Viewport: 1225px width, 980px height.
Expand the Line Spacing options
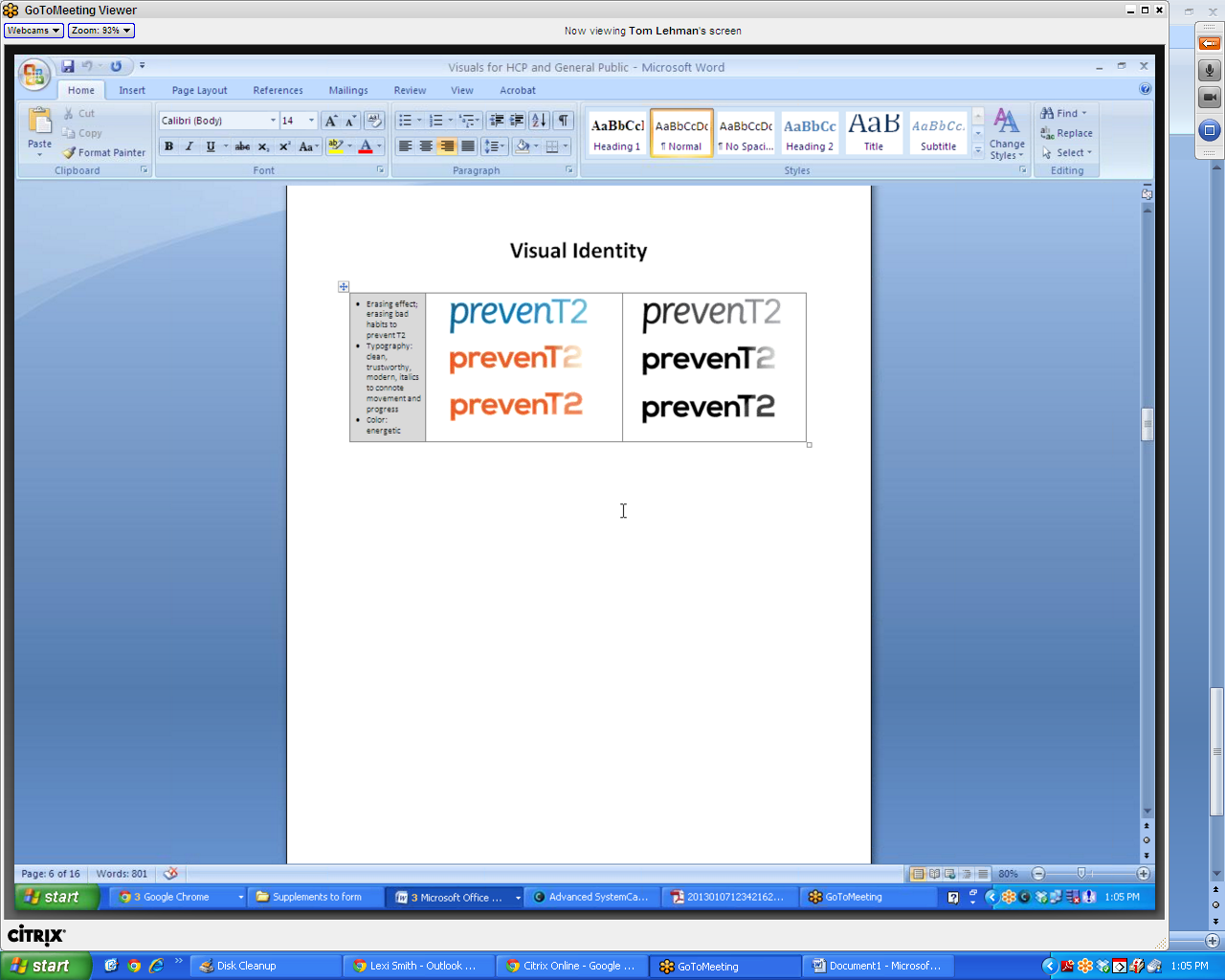494,146
